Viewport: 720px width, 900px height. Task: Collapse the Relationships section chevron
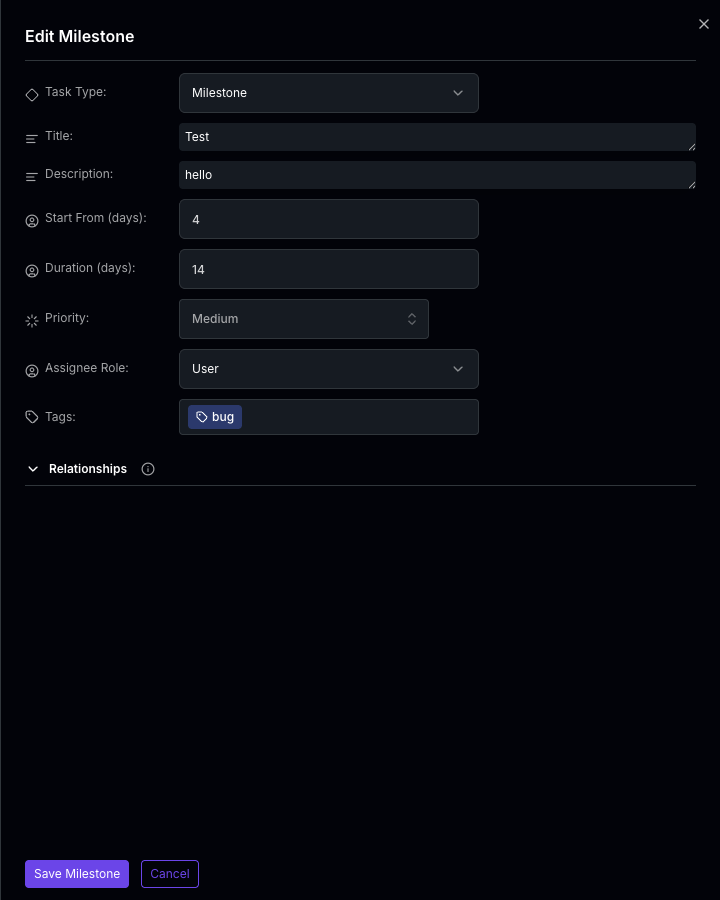(x=33, y=469)
